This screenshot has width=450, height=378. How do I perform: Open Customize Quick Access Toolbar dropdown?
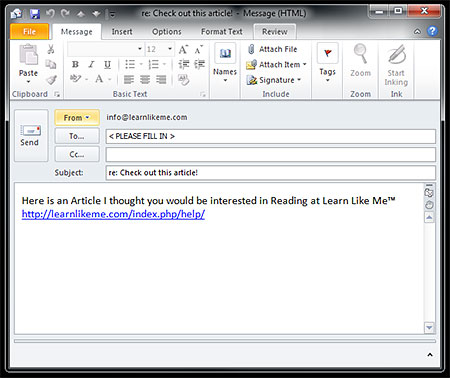113,14
